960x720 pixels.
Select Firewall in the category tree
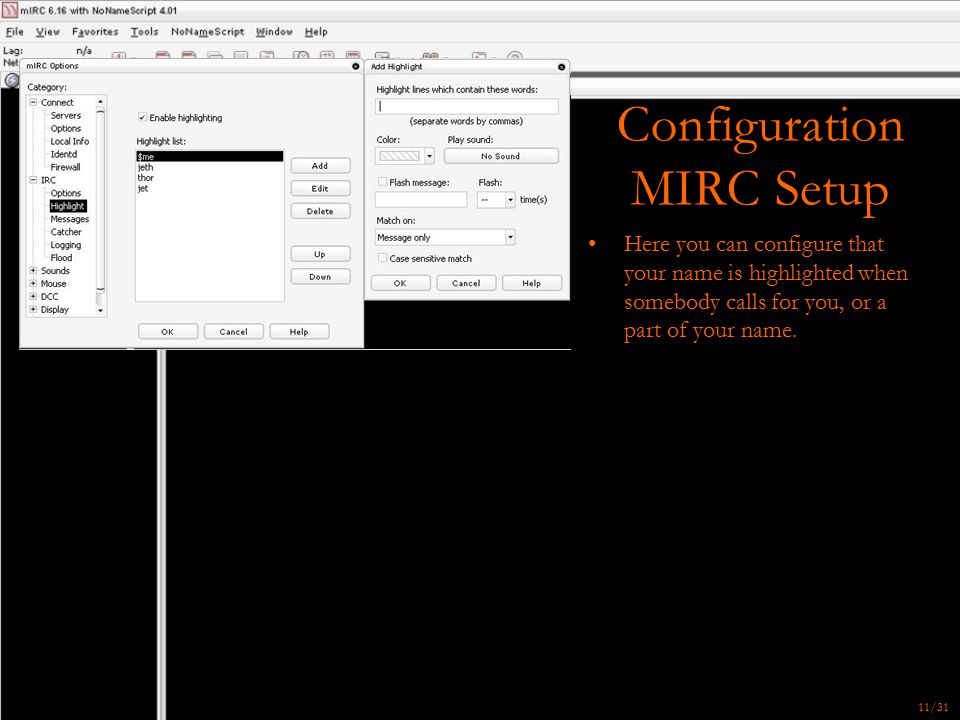click(x=66, y=167)
